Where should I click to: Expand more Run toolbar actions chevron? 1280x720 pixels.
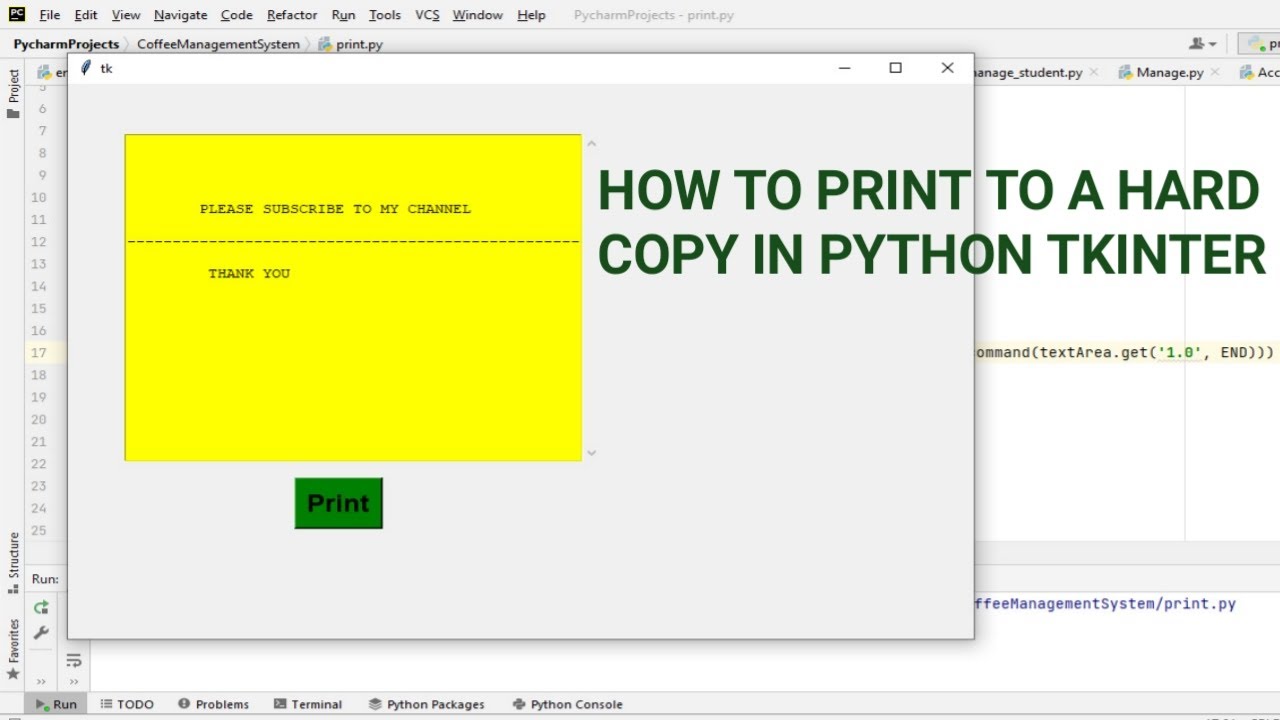tap(41, 680)
